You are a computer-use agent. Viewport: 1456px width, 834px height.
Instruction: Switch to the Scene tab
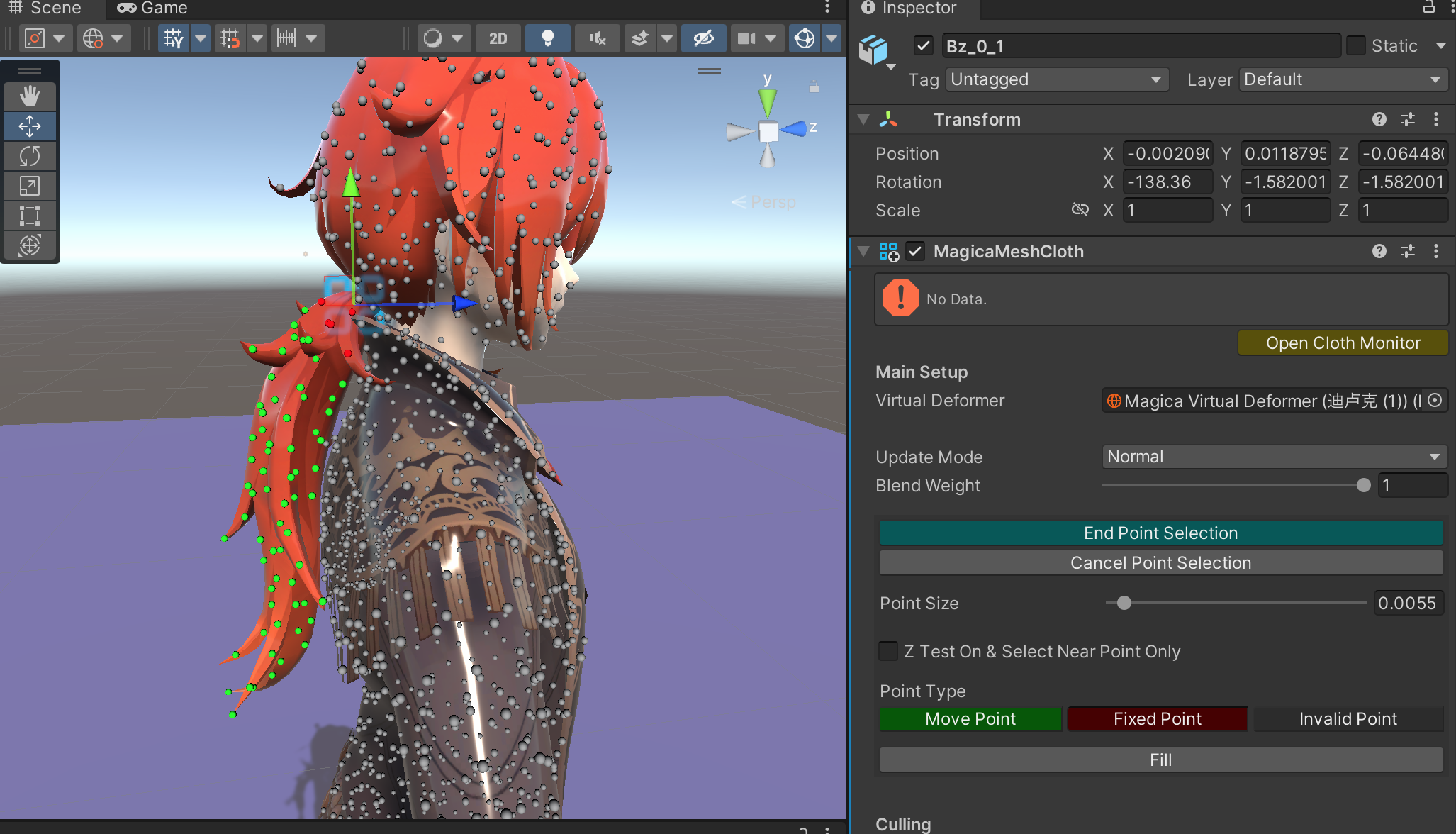[x=45, y=9]
